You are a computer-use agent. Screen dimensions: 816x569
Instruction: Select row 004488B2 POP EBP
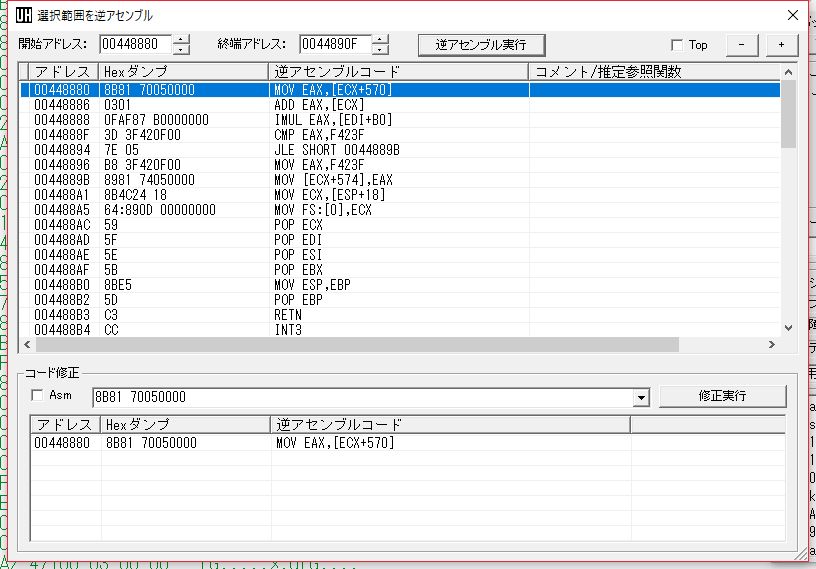[400, 300]
